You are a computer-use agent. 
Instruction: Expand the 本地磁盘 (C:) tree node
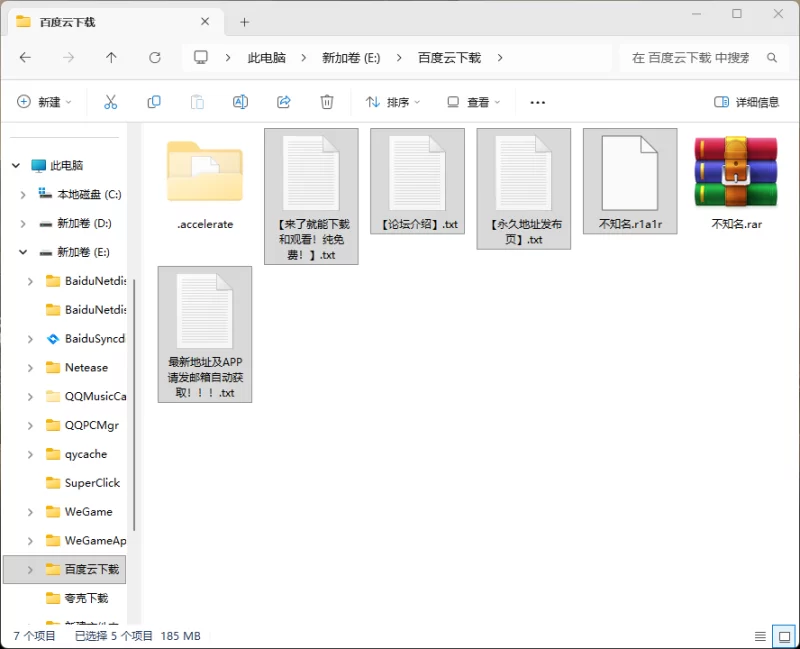(x=22, y=194)
